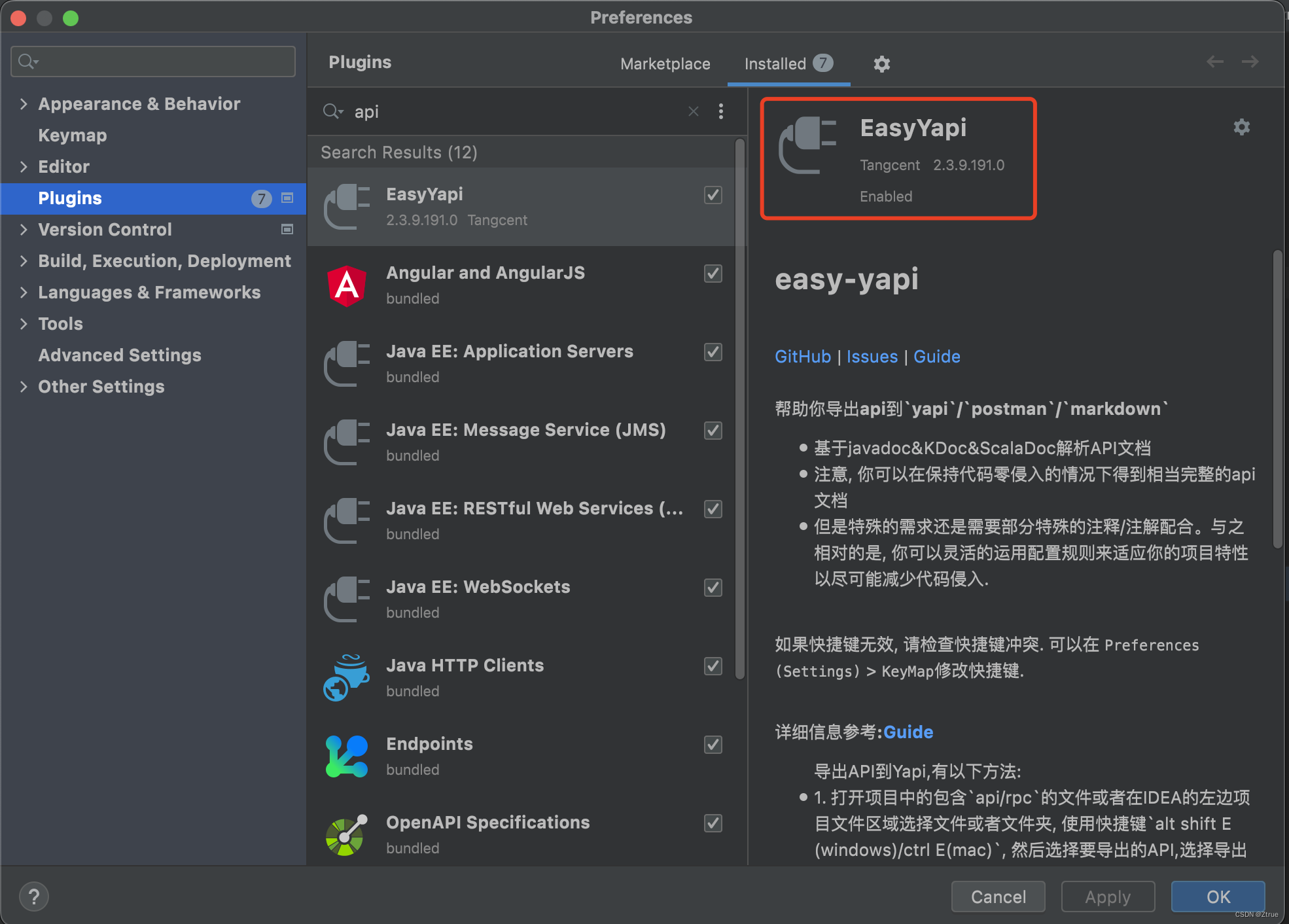1289x924 pixels.
Task: Expand the Tools settings category
Action: tap(24, 323)
